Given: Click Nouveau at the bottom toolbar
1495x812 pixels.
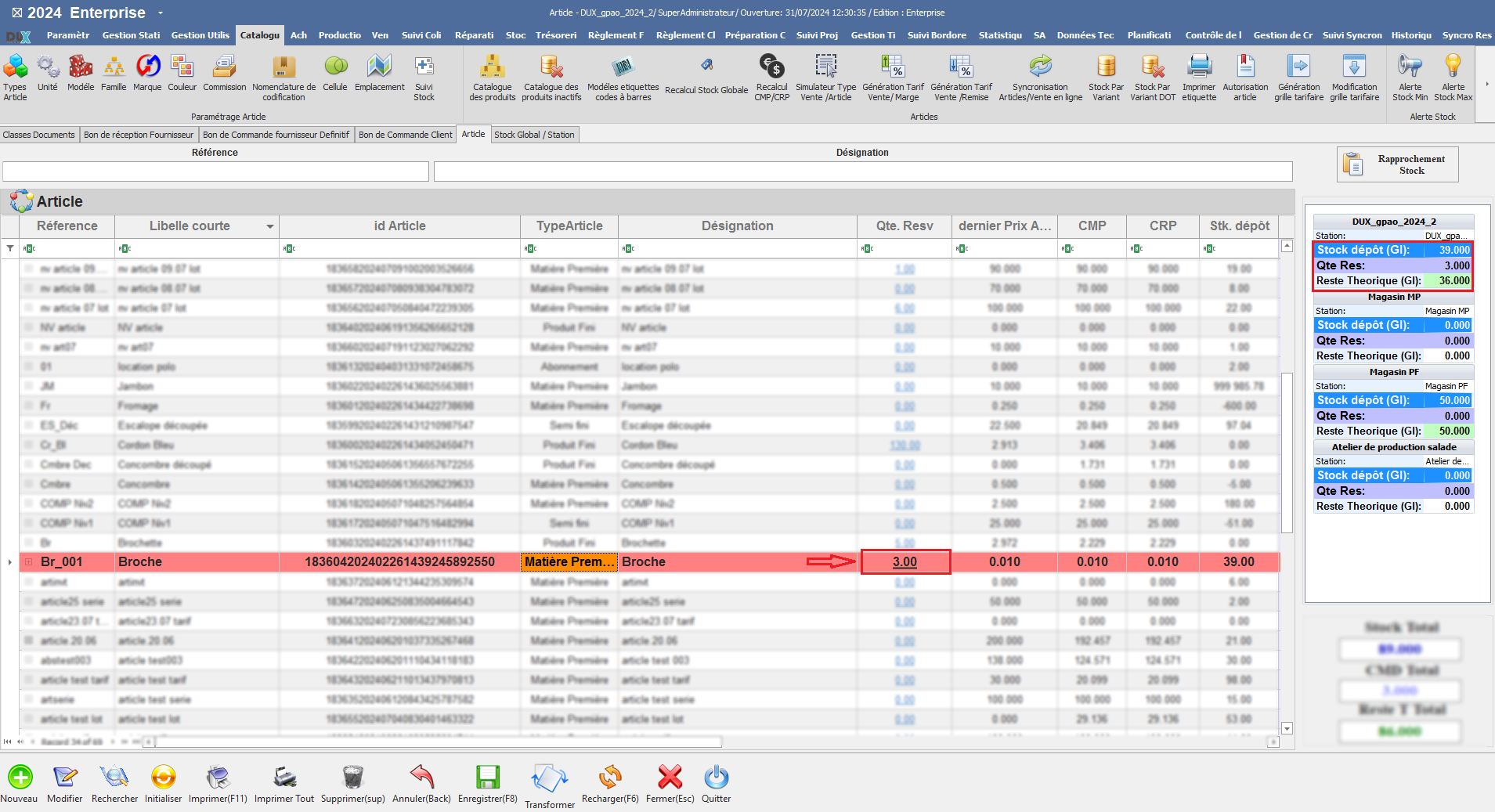Looking at the screenshot, I should click(20, 784).
